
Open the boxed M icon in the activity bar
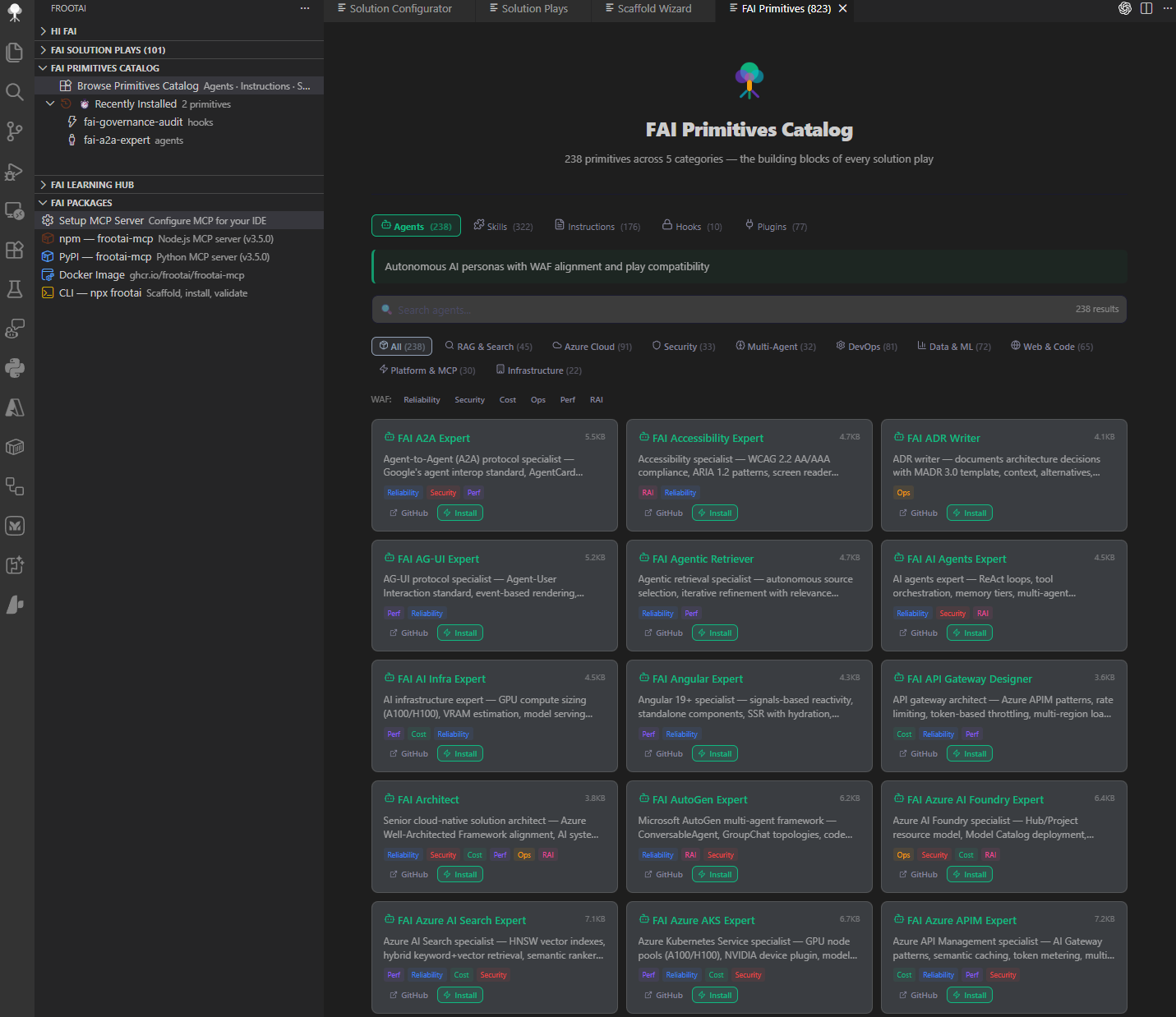coord(15,526)
